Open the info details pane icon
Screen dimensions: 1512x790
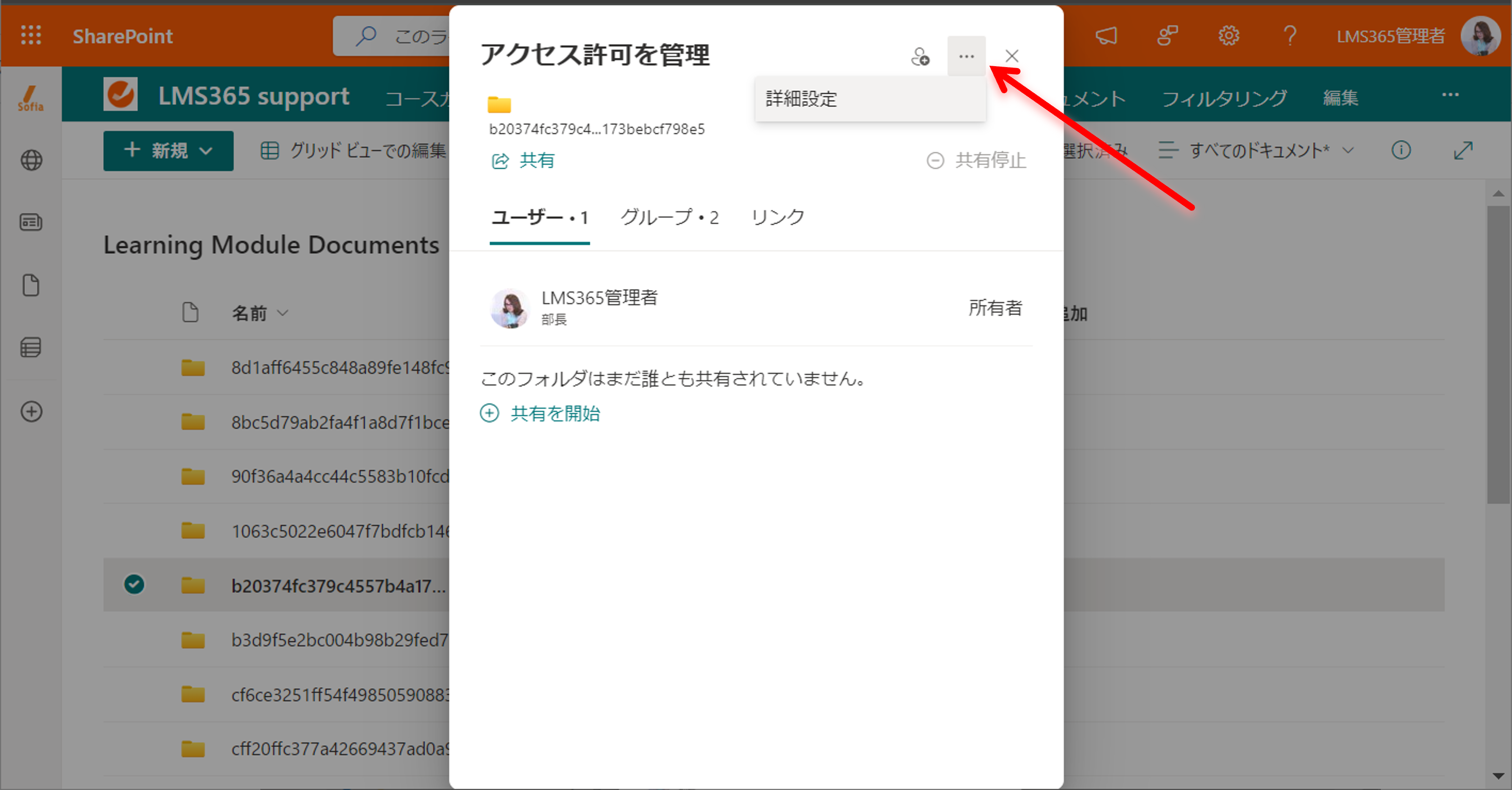(1401, 150)
